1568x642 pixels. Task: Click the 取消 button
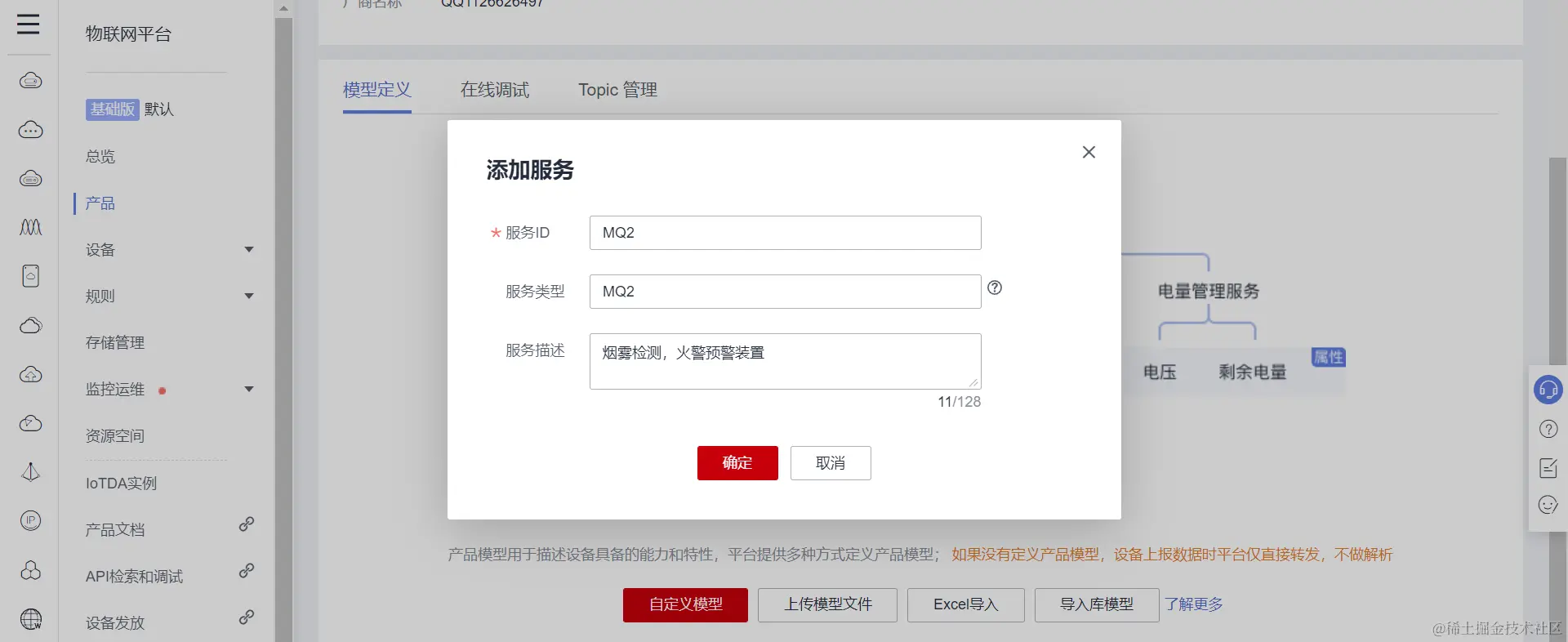coord(831,463)
